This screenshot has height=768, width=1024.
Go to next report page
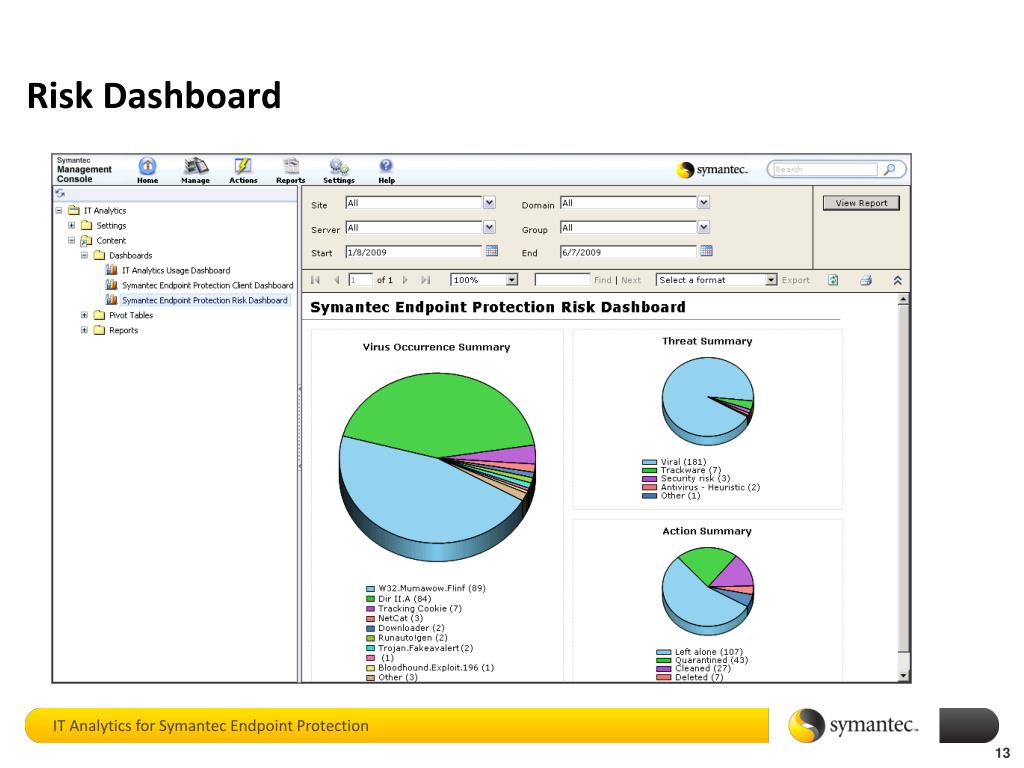pos(405,280)
